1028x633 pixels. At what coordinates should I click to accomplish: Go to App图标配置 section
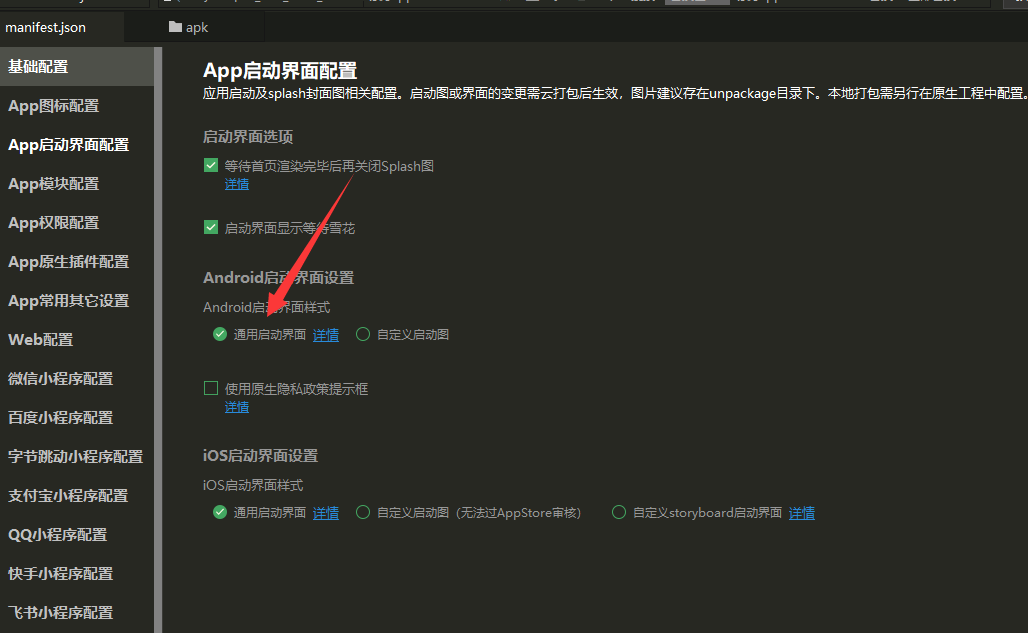coord(53,105)
